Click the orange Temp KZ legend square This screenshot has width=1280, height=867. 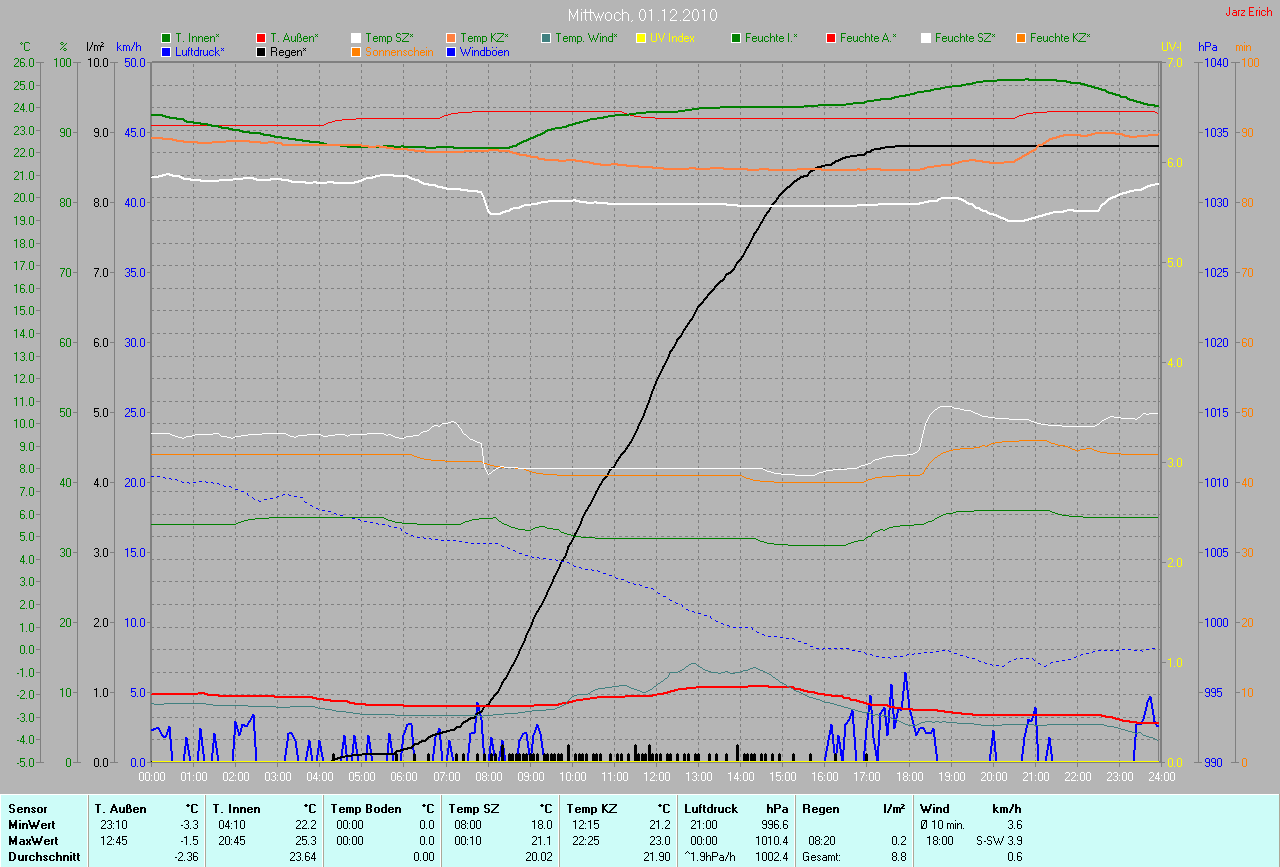click(x=451, y=38)
